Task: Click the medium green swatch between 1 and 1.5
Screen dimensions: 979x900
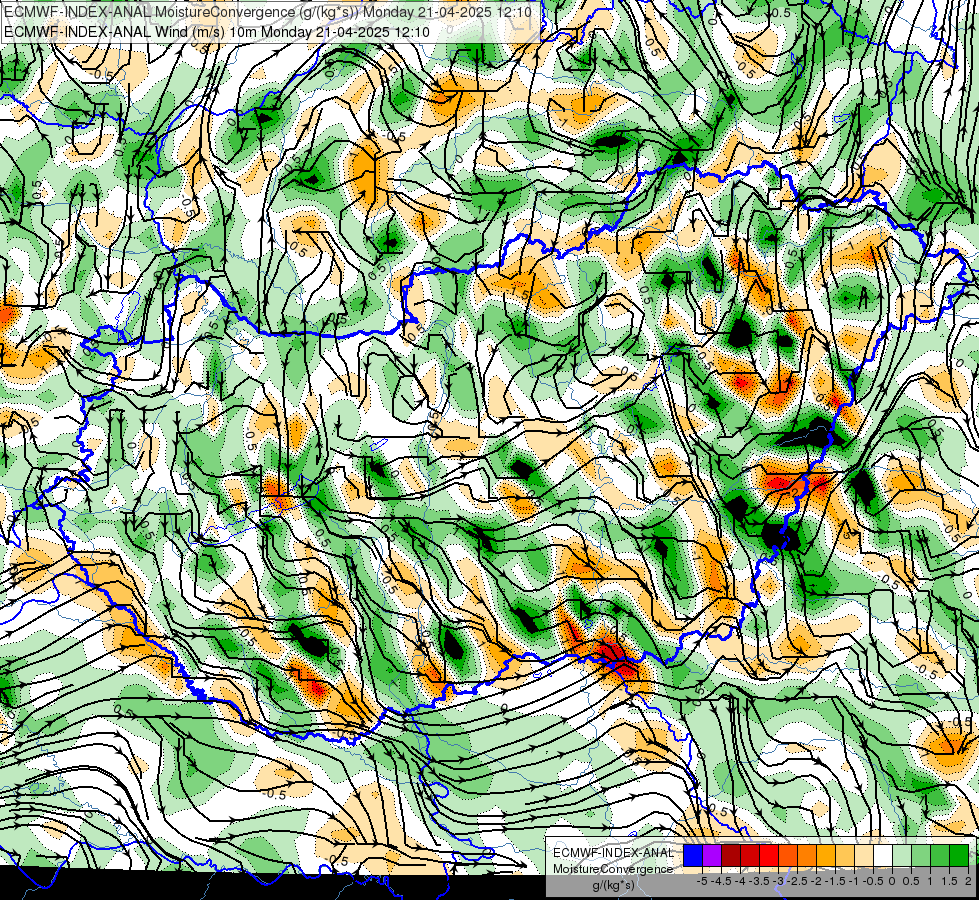Action: (940, 856)
